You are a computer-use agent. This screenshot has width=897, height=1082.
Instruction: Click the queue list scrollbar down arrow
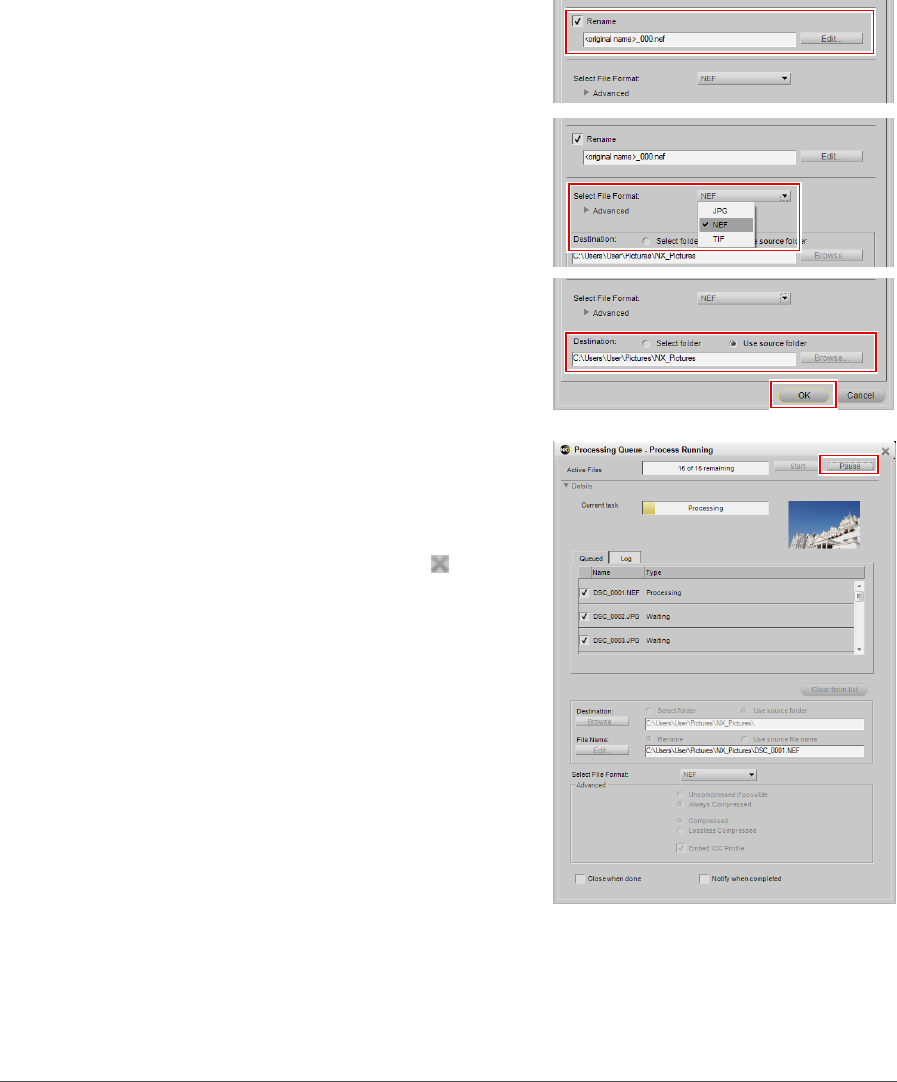pyautogui.click(x=859, y=649)
